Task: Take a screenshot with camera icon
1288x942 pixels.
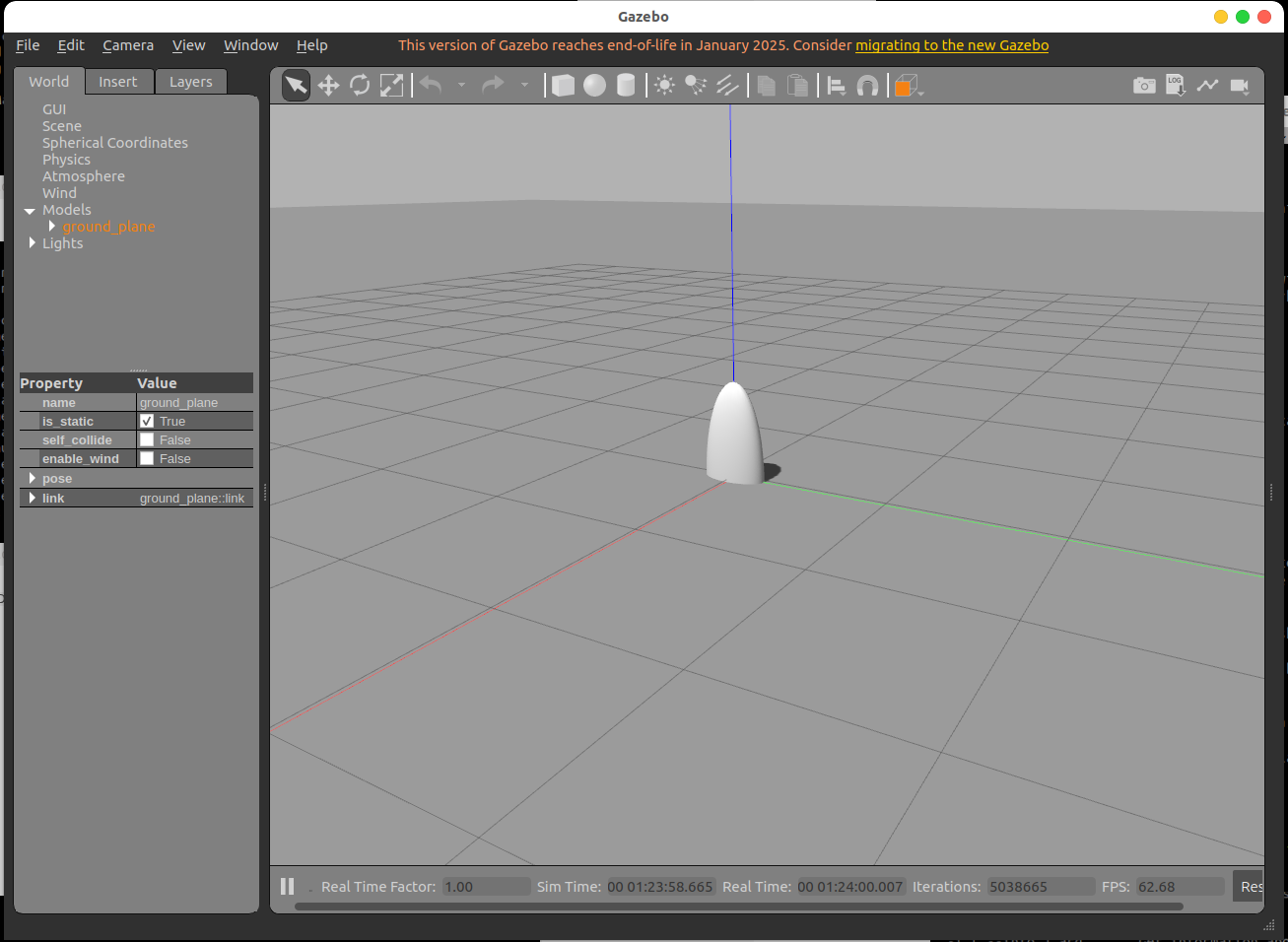Action: click(x=1144, y=86)
